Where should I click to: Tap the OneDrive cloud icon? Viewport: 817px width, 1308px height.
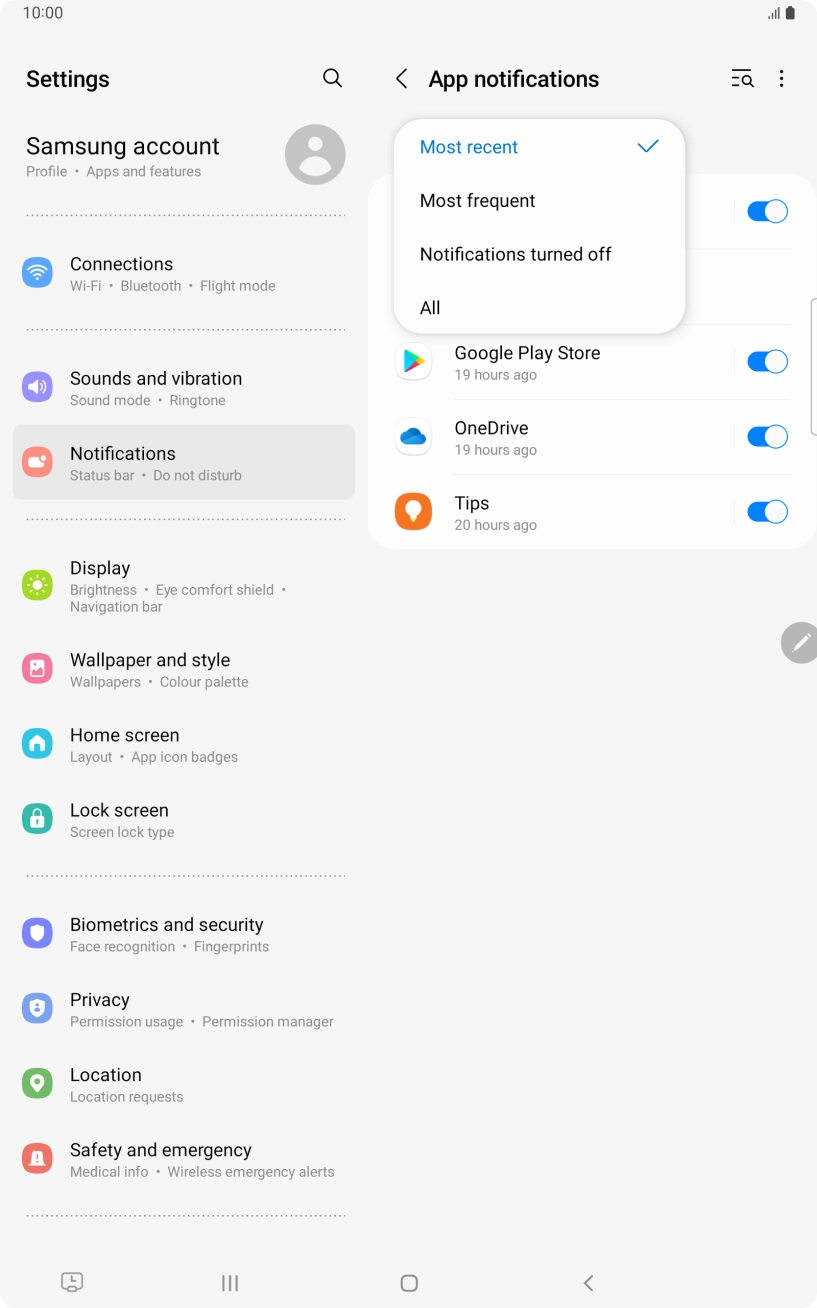413,437
